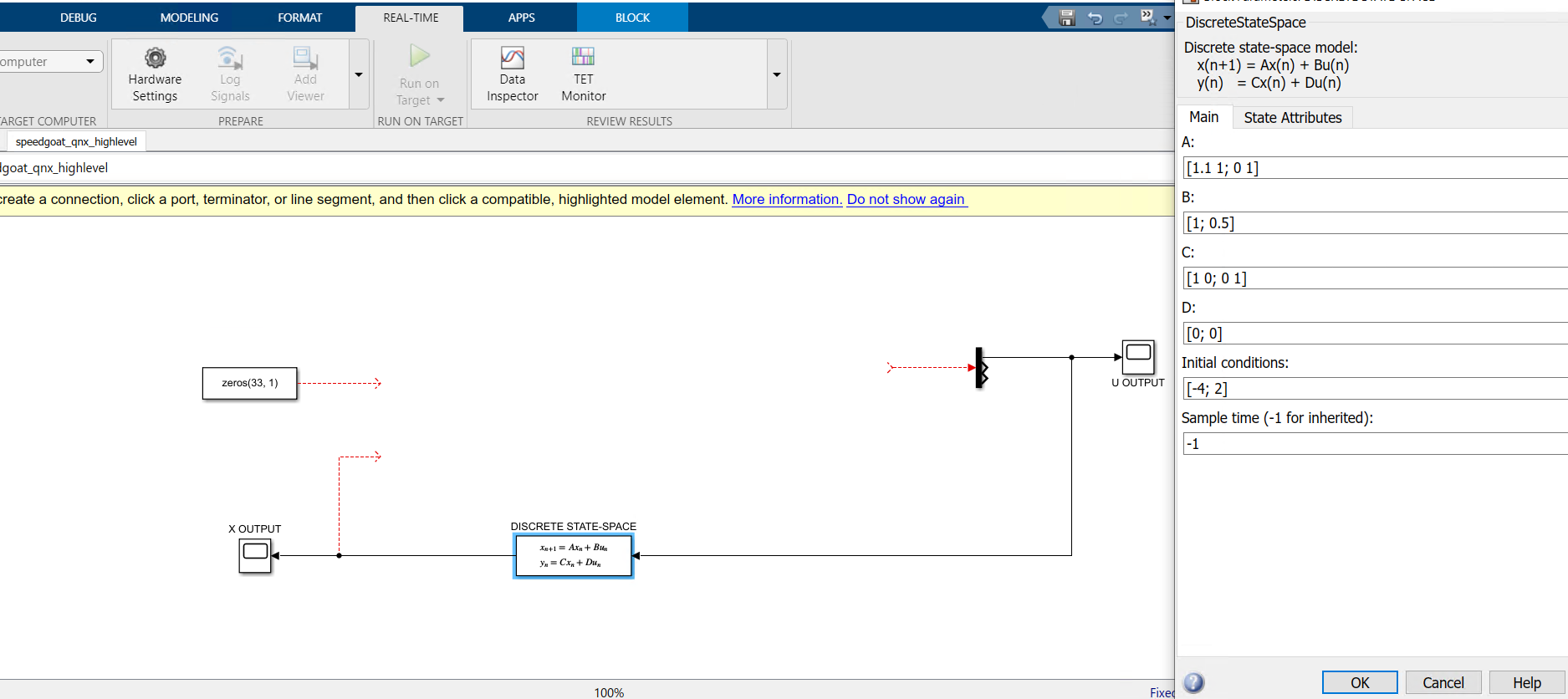The image size is (1568, 699).
Task: Open Hardware Settings
Action: (x=155, y=74)
